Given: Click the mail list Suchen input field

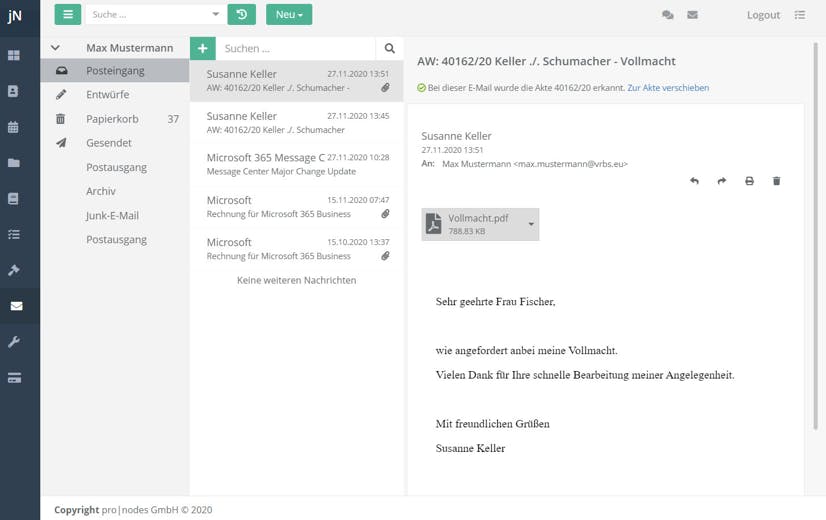Looking at the screenshot, I should coord(295,48).
